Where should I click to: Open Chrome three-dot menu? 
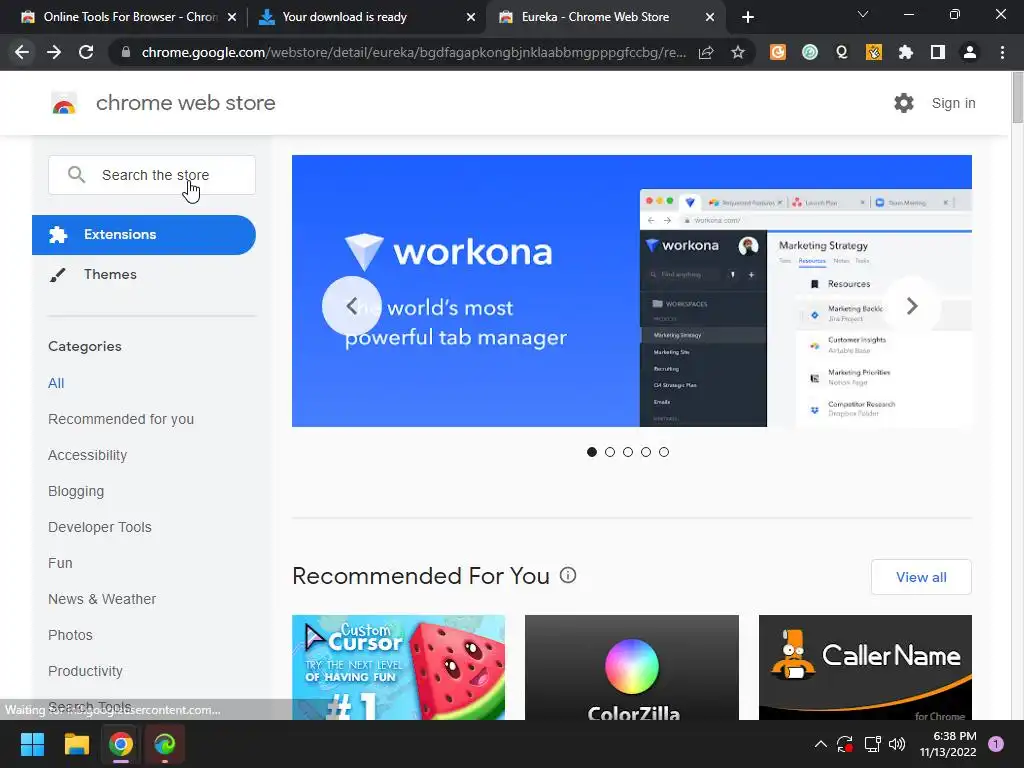pos(1002,52)
